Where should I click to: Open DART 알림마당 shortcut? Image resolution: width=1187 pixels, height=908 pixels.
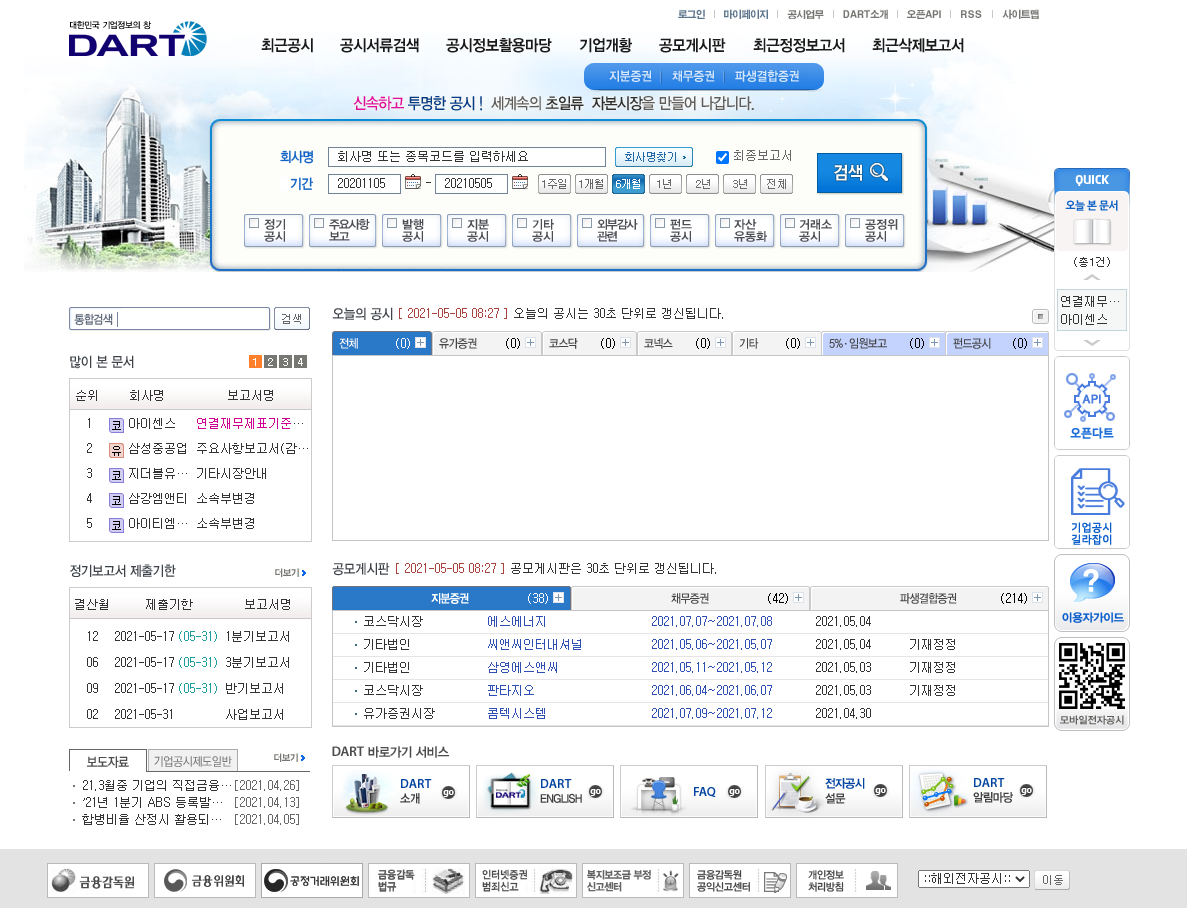coord(978,791)
